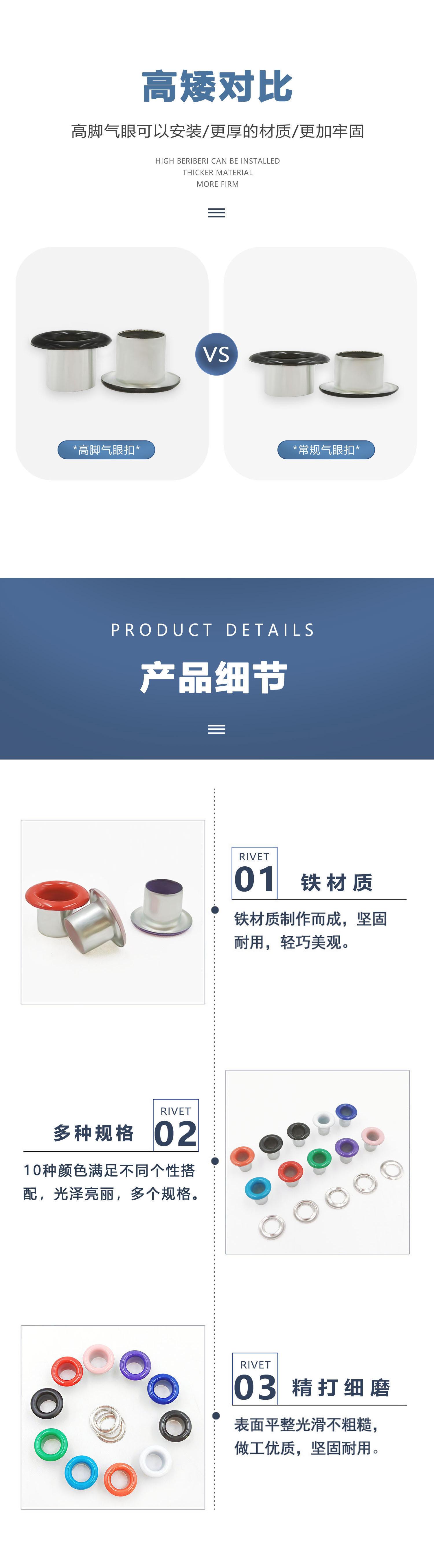Open the circular colored eyelets photo

113,1417
